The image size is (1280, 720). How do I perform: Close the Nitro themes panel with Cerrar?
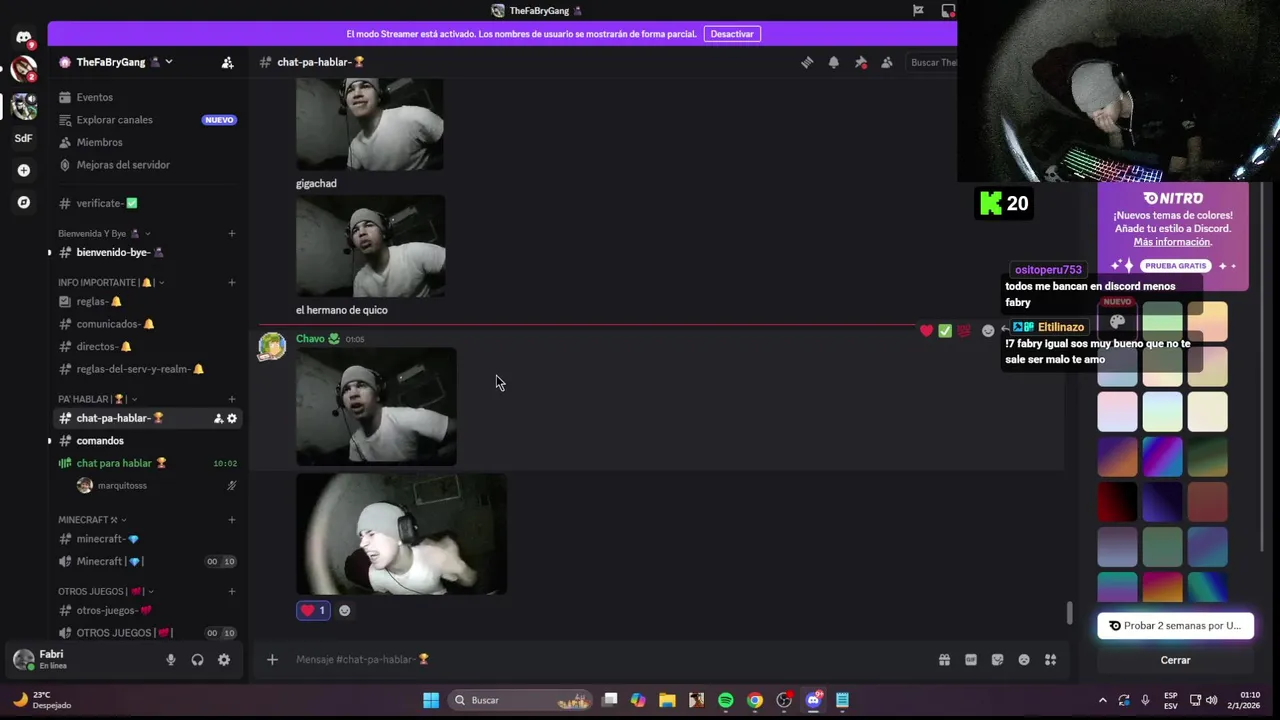pyautogui.click(x=1175, y=660)
